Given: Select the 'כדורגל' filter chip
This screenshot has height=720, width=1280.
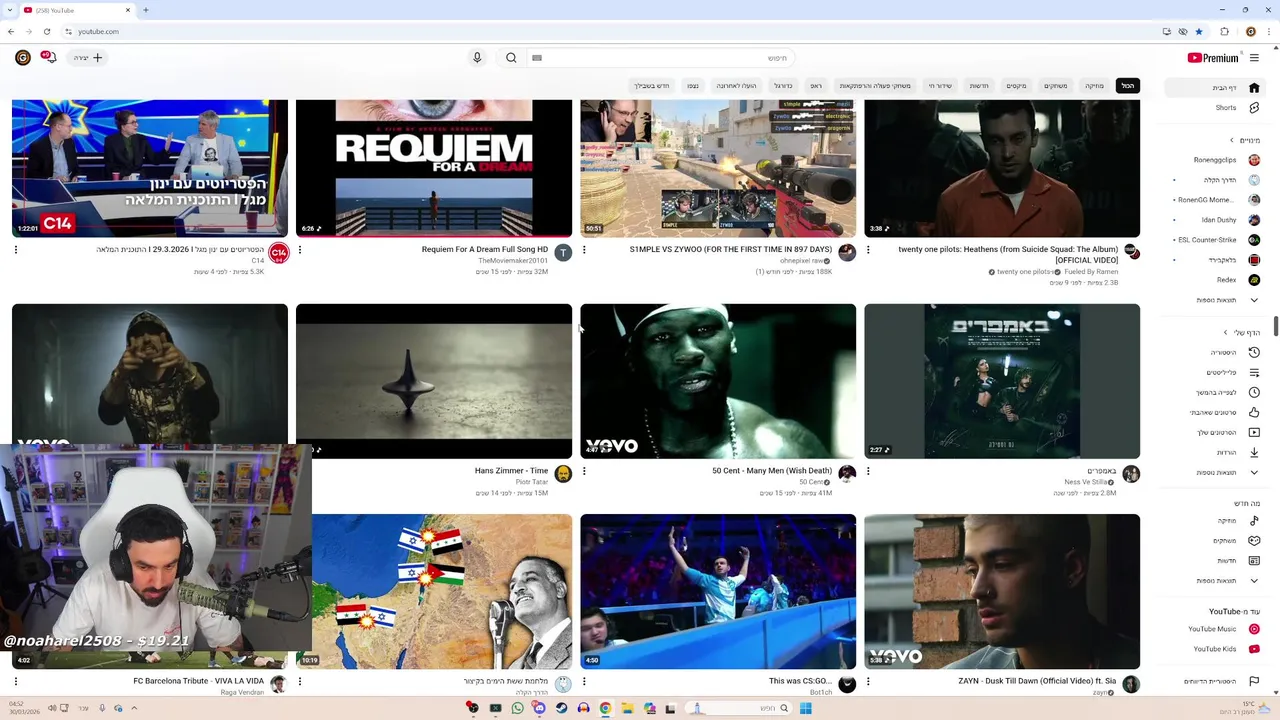Looking at the screenshot, I should click(783, 86).
